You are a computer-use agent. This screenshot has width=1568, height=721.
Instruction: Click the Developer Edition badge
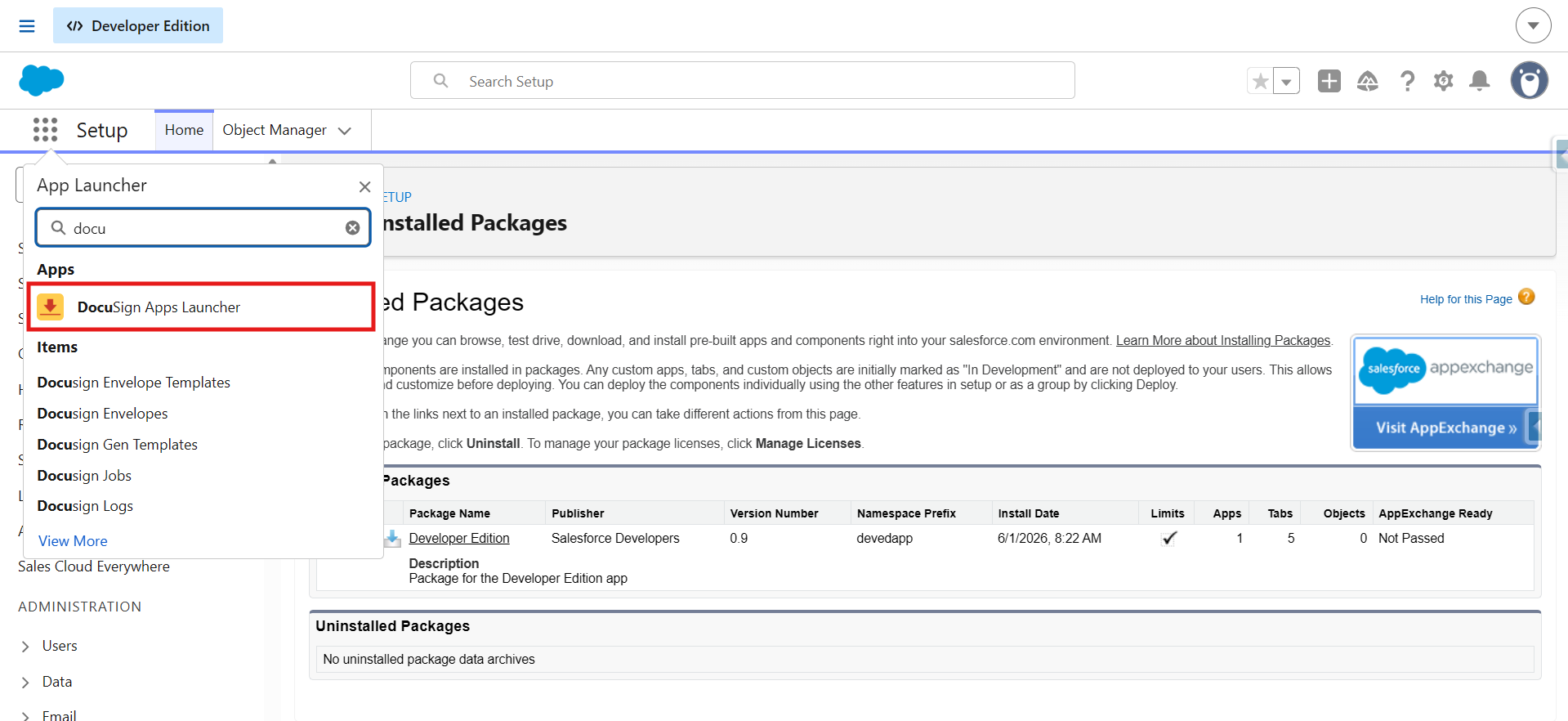pyautogui.click(x=138, y=26)
